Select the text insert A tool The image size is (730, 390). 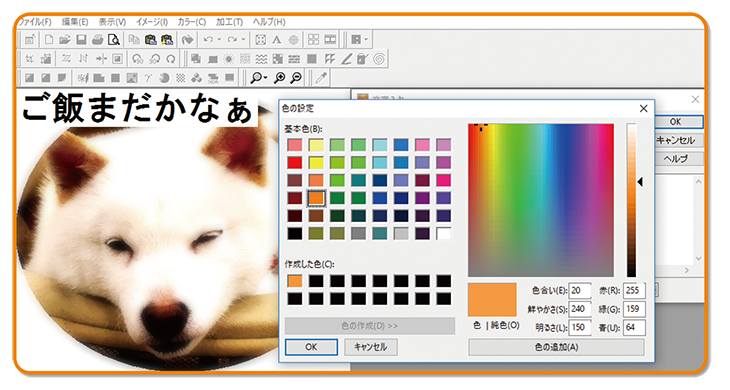277,40
